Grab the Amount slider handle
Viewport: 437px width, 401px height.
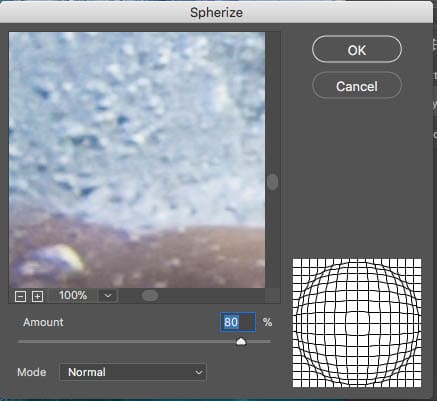tap(241, 342)
